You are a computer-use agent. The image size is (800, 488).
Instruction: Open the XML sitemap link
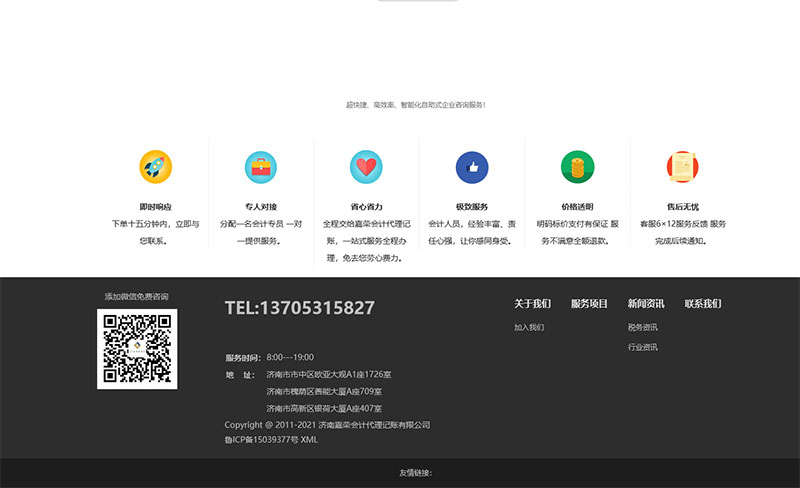point(309,440)
